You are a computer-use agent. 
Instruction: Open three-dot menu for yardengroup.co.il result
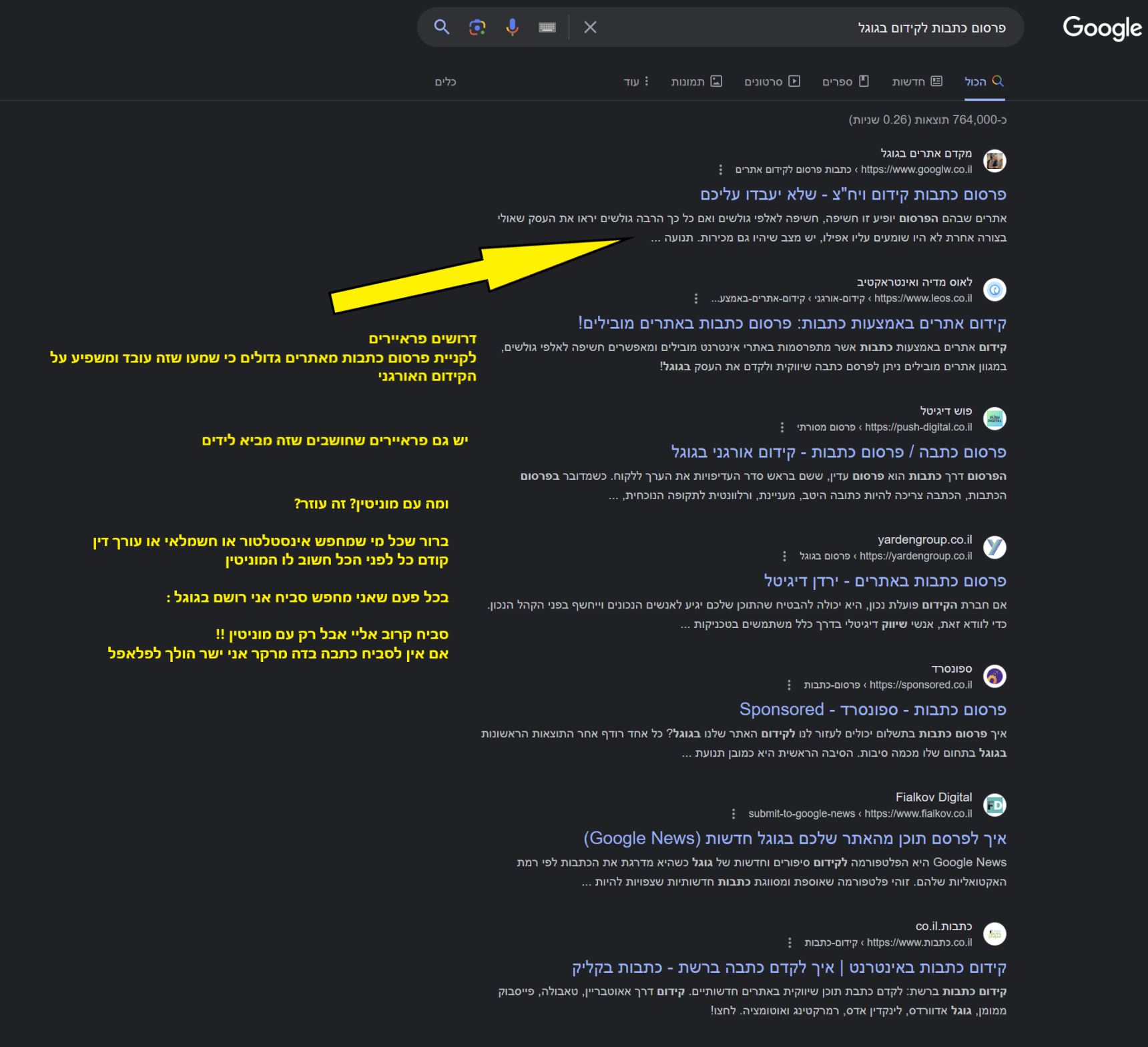[x=784, y=556]
